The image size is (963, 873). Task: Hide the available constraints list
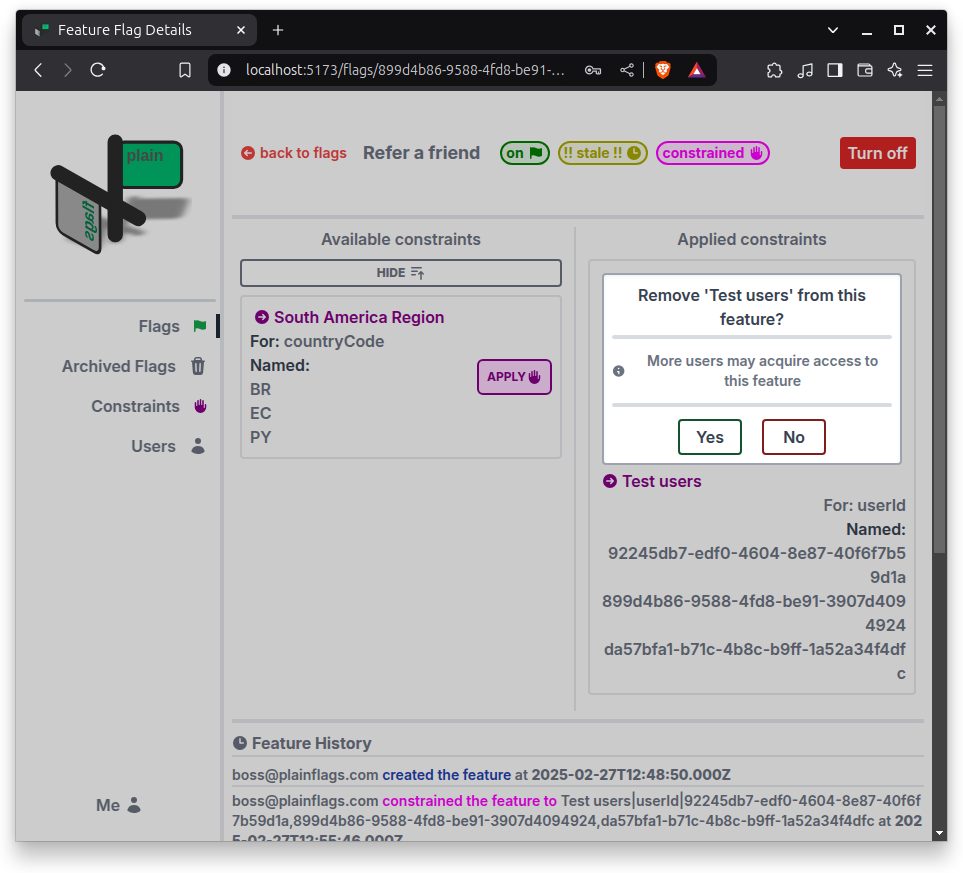tap(400, 272)
